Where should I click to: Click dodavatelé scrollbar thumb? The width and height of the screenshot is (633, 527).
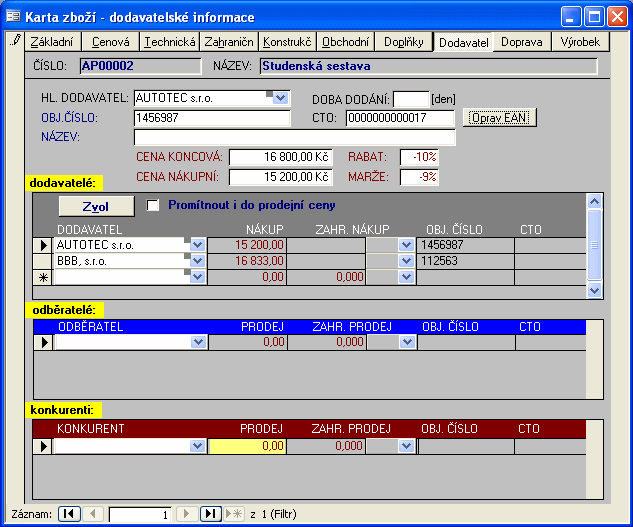594,245
